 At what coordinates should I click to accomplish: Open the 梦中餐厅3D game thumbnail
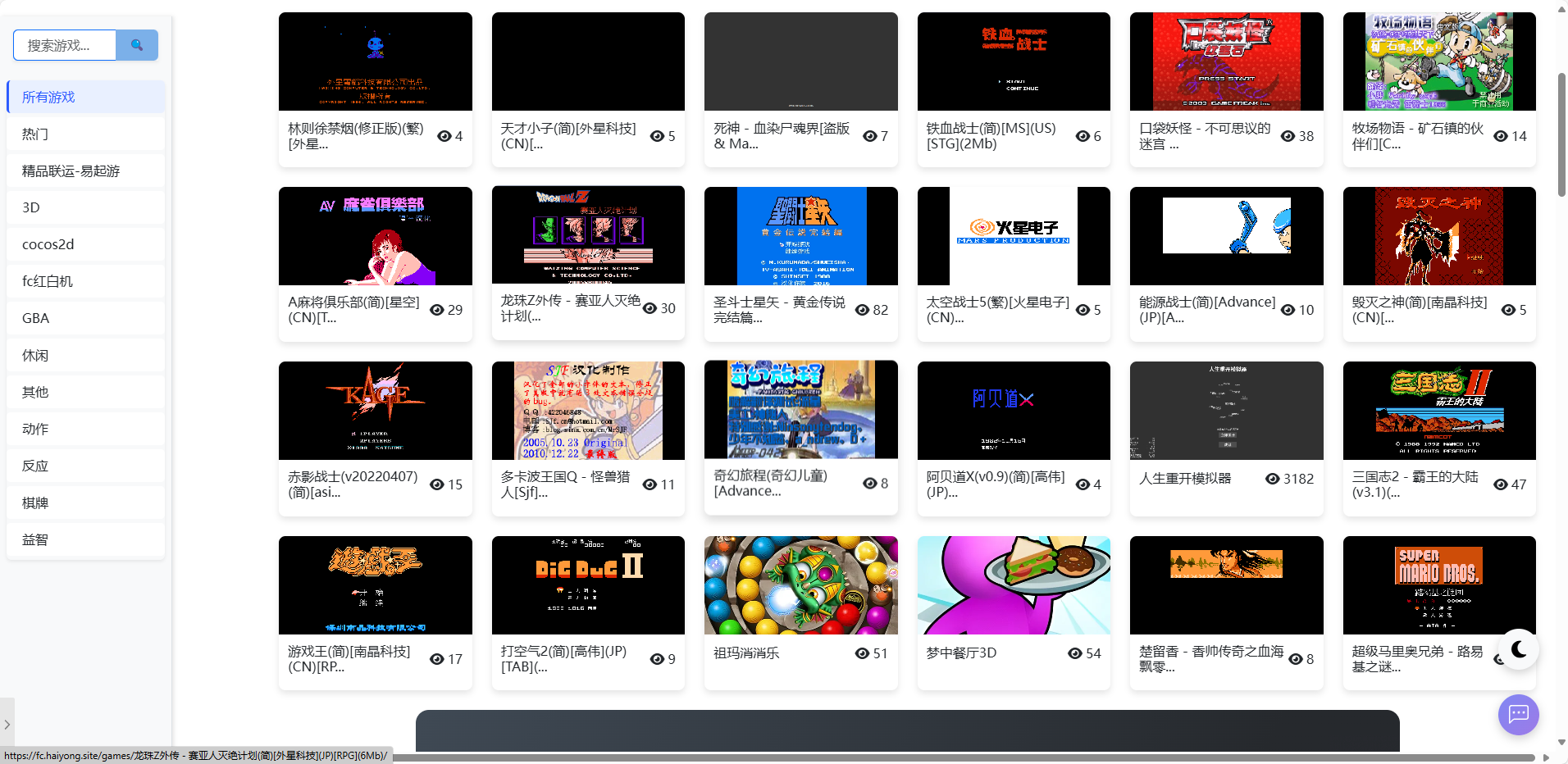pos(1014,585)
